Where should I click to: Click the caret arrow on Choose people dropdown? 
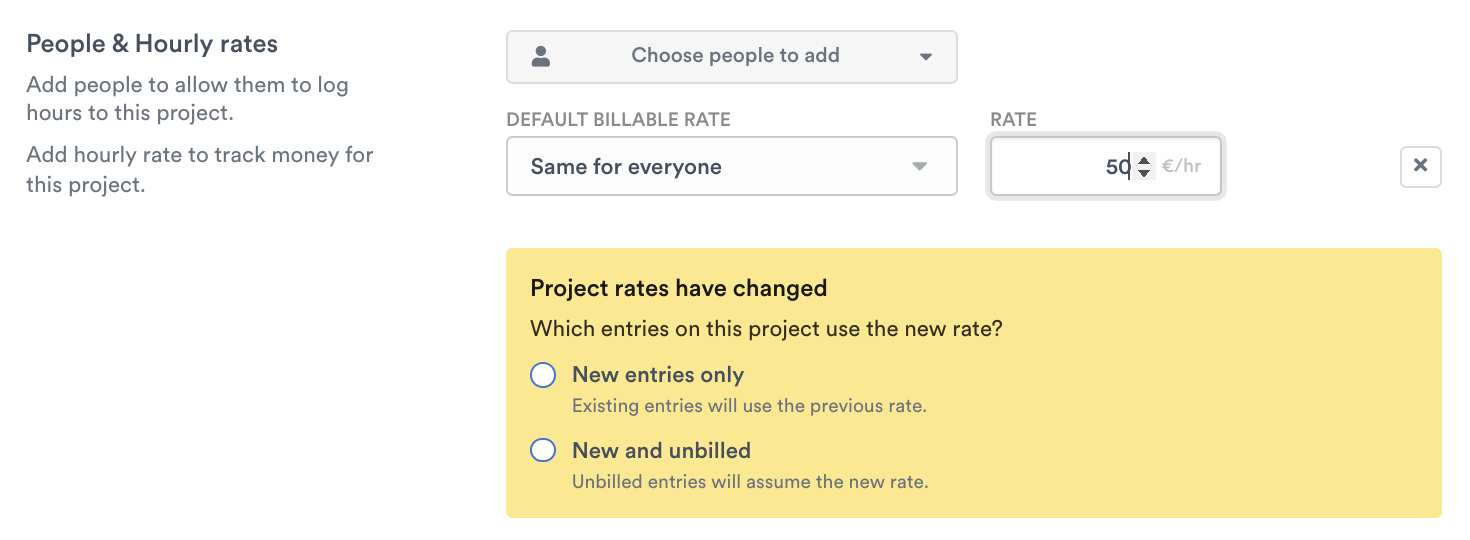925,57
